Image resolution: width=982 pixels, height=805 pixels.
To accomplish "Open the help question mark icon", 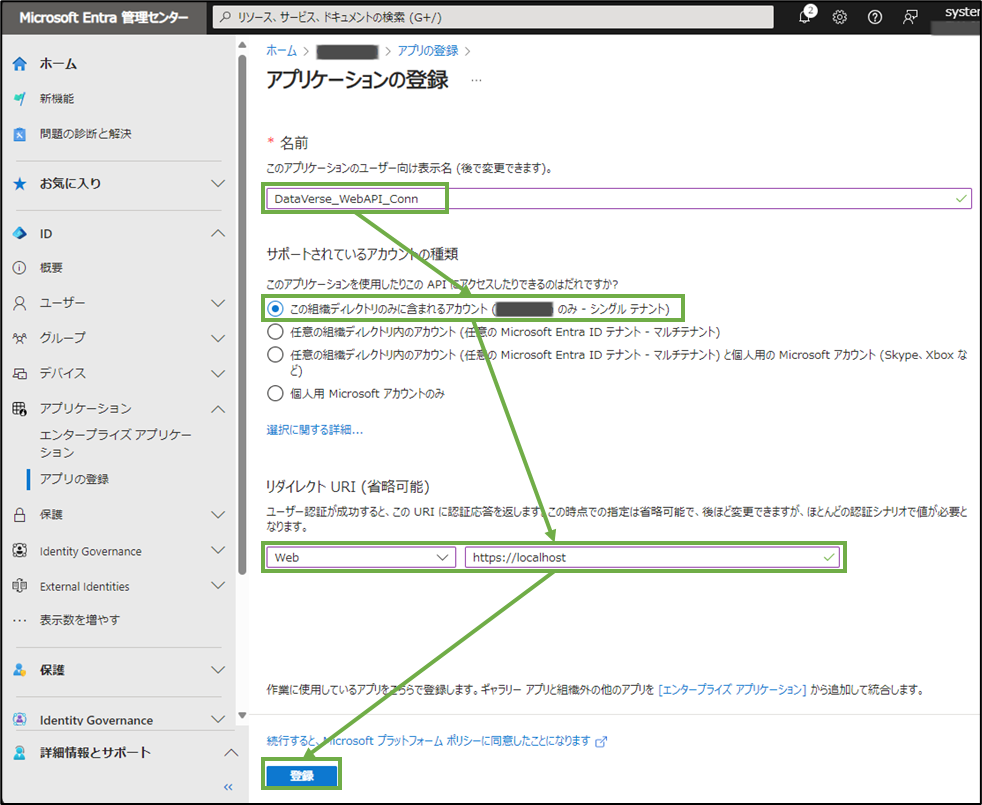I will 875,18.
